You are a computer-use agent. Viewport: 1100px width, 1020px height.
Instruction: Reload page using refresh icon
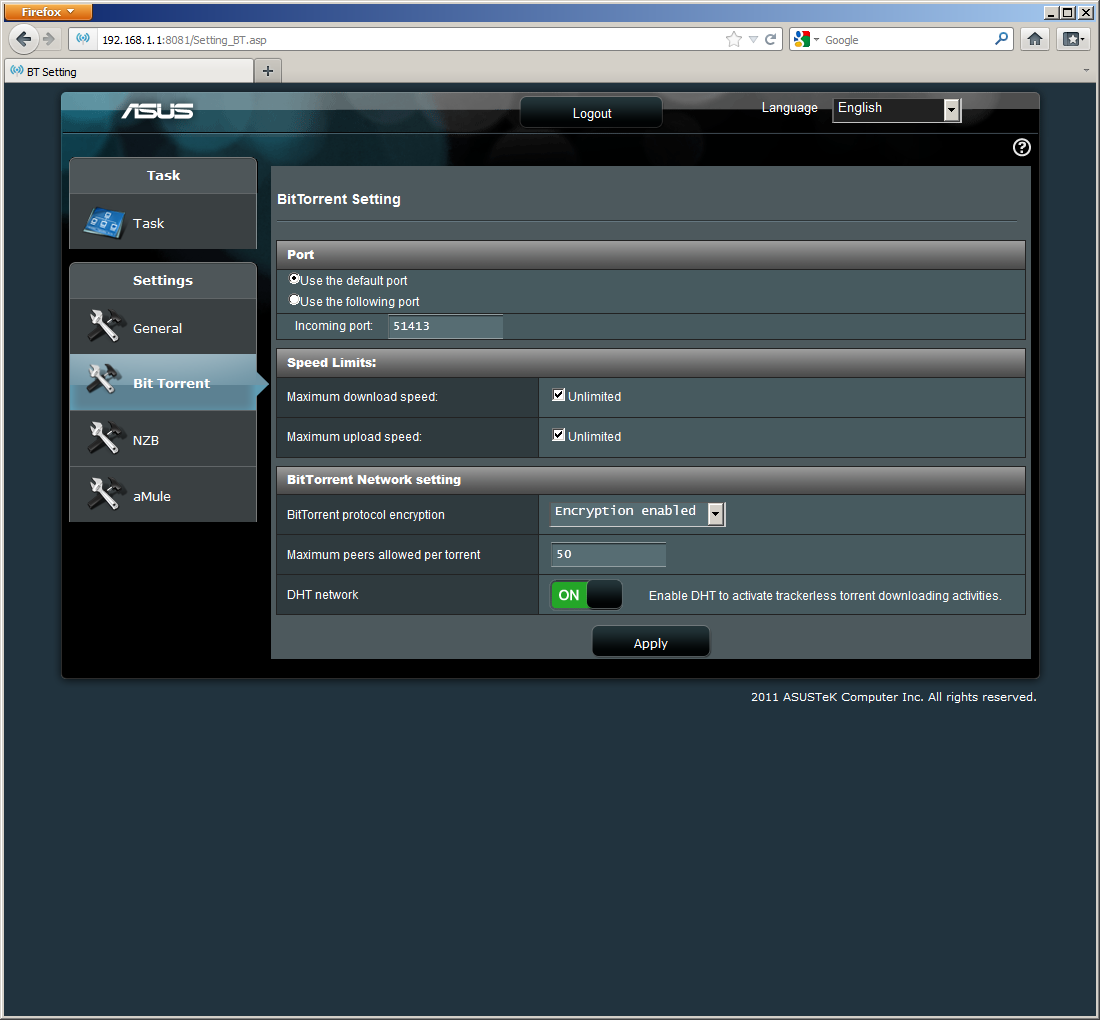point(771,39)
